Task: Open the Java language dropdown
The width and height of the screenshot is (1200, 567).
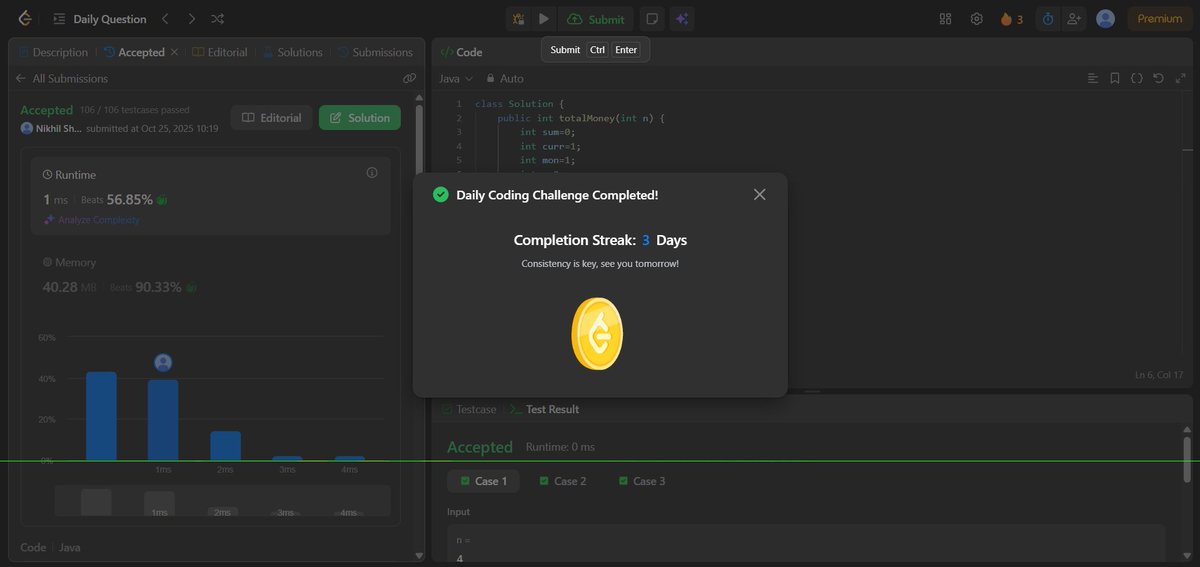Action: coord(456,78)
